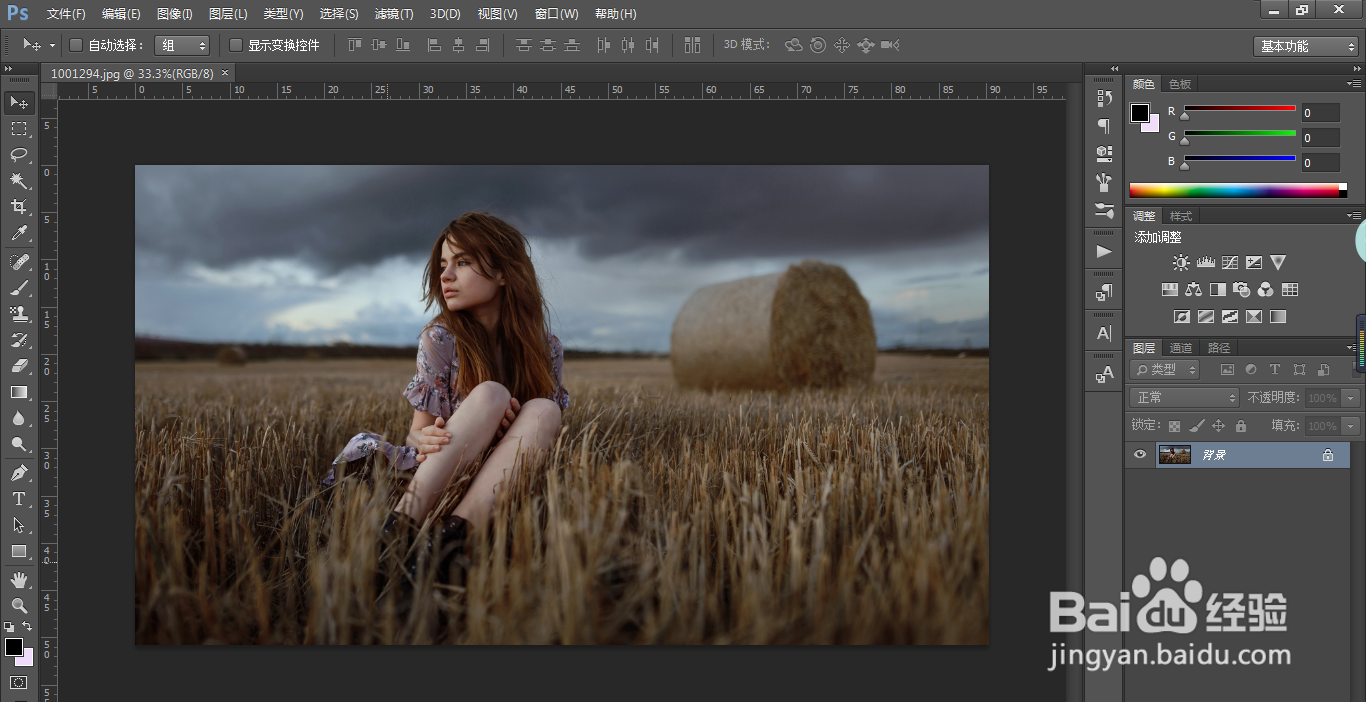Open the layer blend mode dropdown
Screen dimensions: 1366x702
point(1184,398)
